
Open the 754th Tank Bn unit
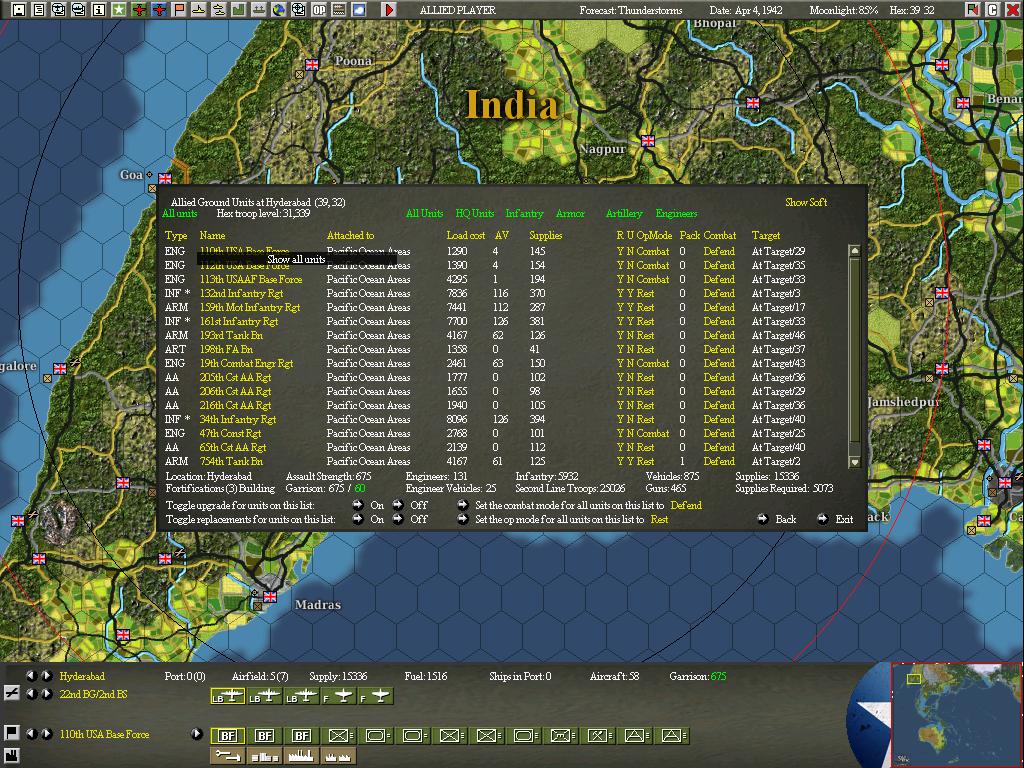231,461
